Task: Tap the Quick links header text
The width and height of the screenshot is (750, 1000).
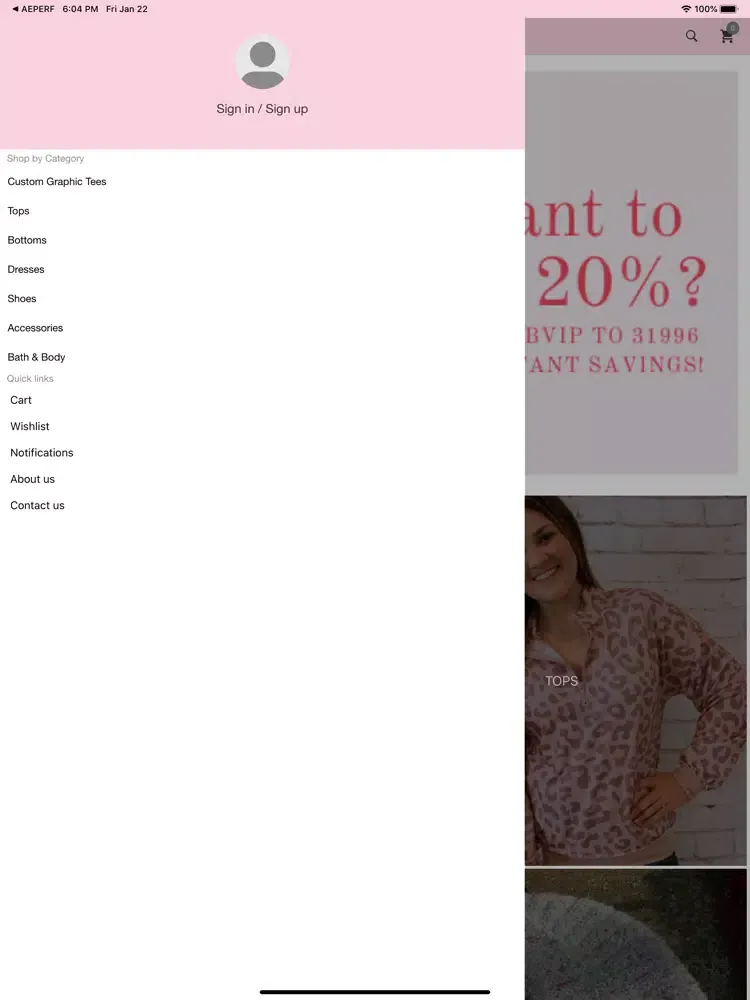Action: [x=30, y=379]
